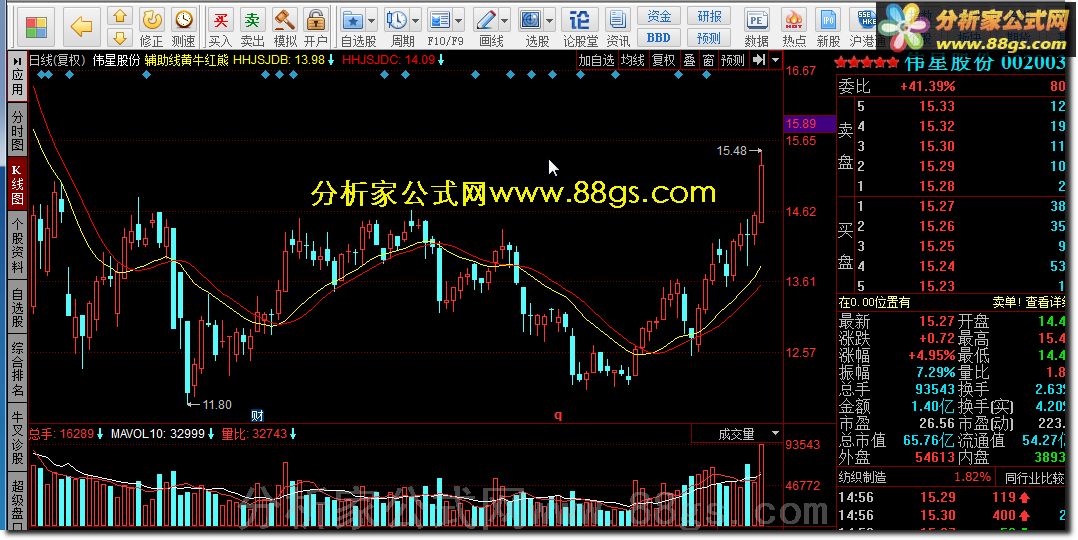The image size is (1078, 540).
Task: Click the arrow after HHJSJDC value
Action: point(441,60)
